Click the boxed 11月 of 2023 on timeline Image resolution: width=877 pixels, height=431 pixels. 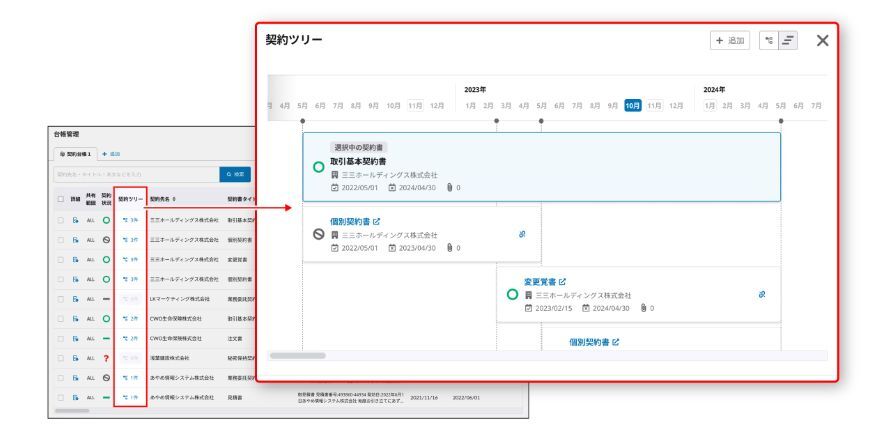point(654,106)
